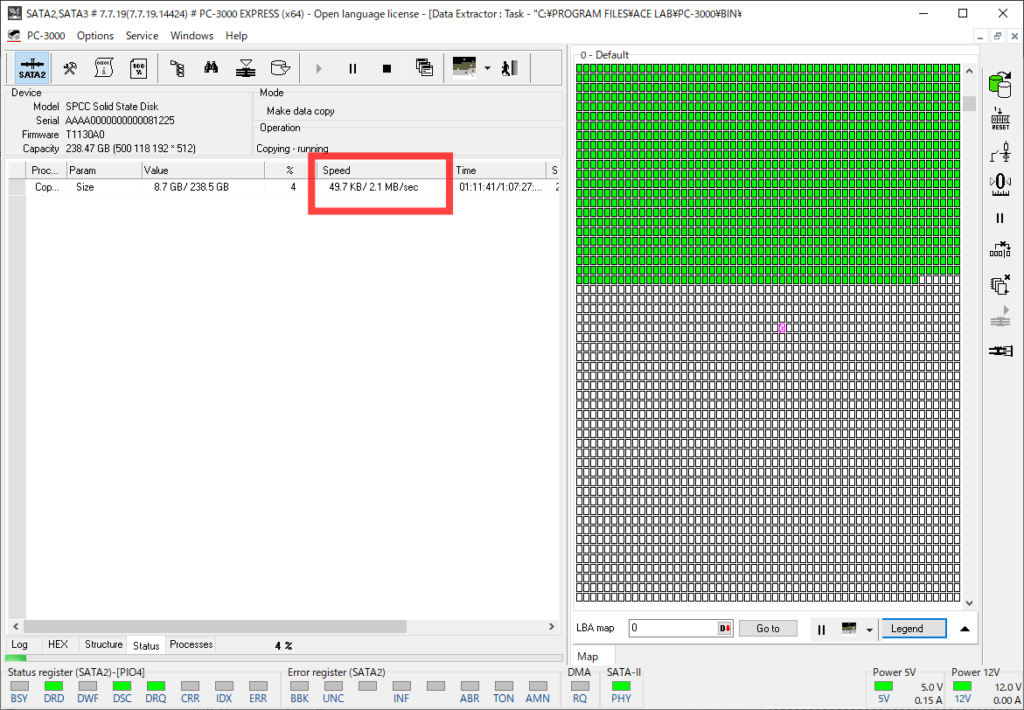1024x710 pixels.
Task: Click the sector map's scroll down arrow
Action: coord(969,603)
